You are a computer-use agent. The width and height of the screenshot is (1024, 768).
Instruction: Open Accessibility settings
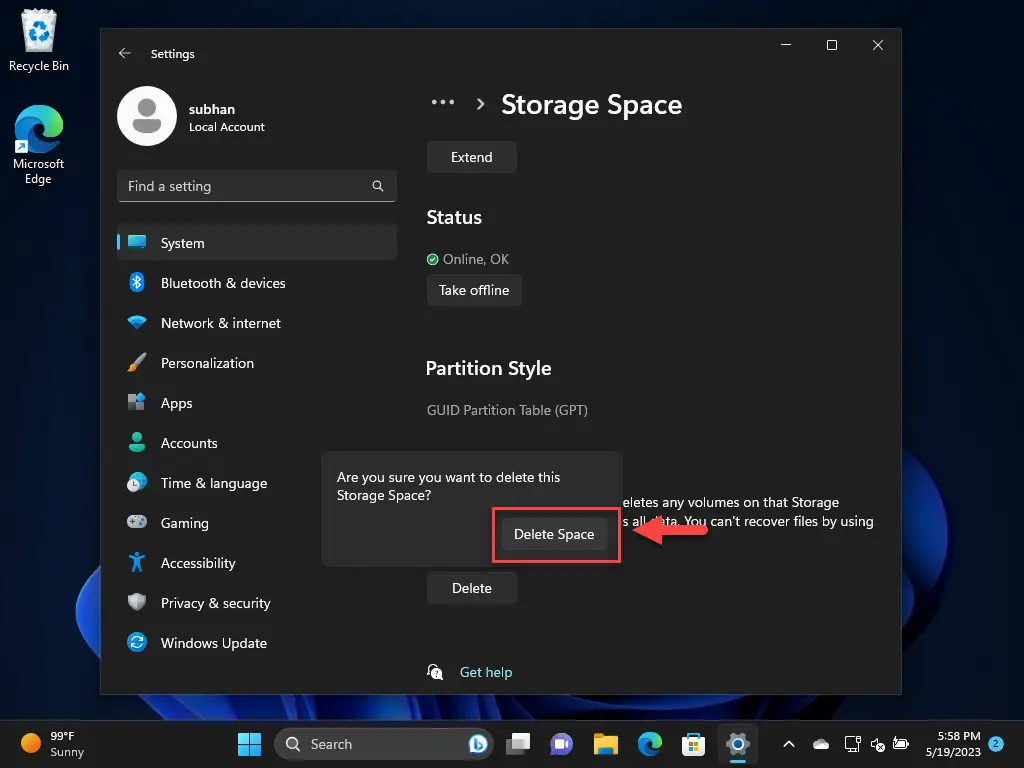[x=257, y=563]
